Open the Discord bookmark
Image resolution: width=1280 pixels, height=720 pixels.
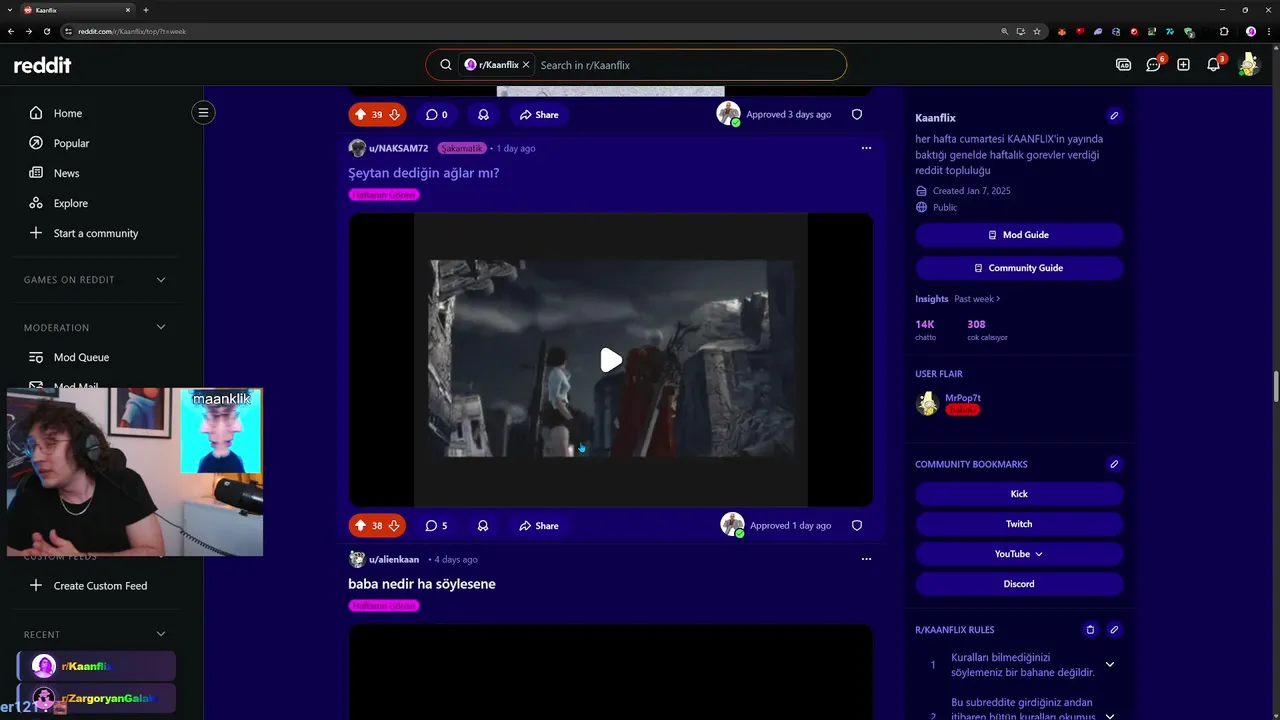point(1019,584)
